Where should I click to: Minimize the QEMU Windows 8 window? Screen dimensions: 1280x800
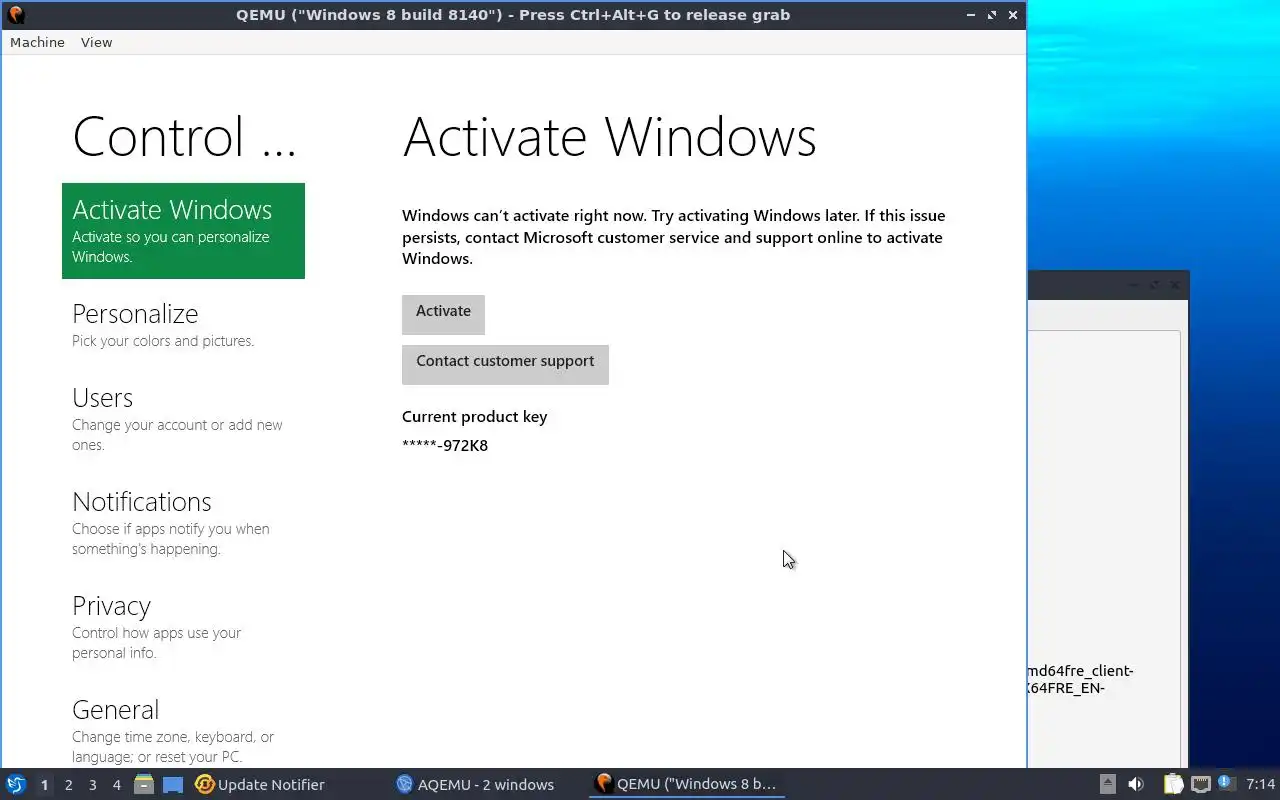click(971, 15)
